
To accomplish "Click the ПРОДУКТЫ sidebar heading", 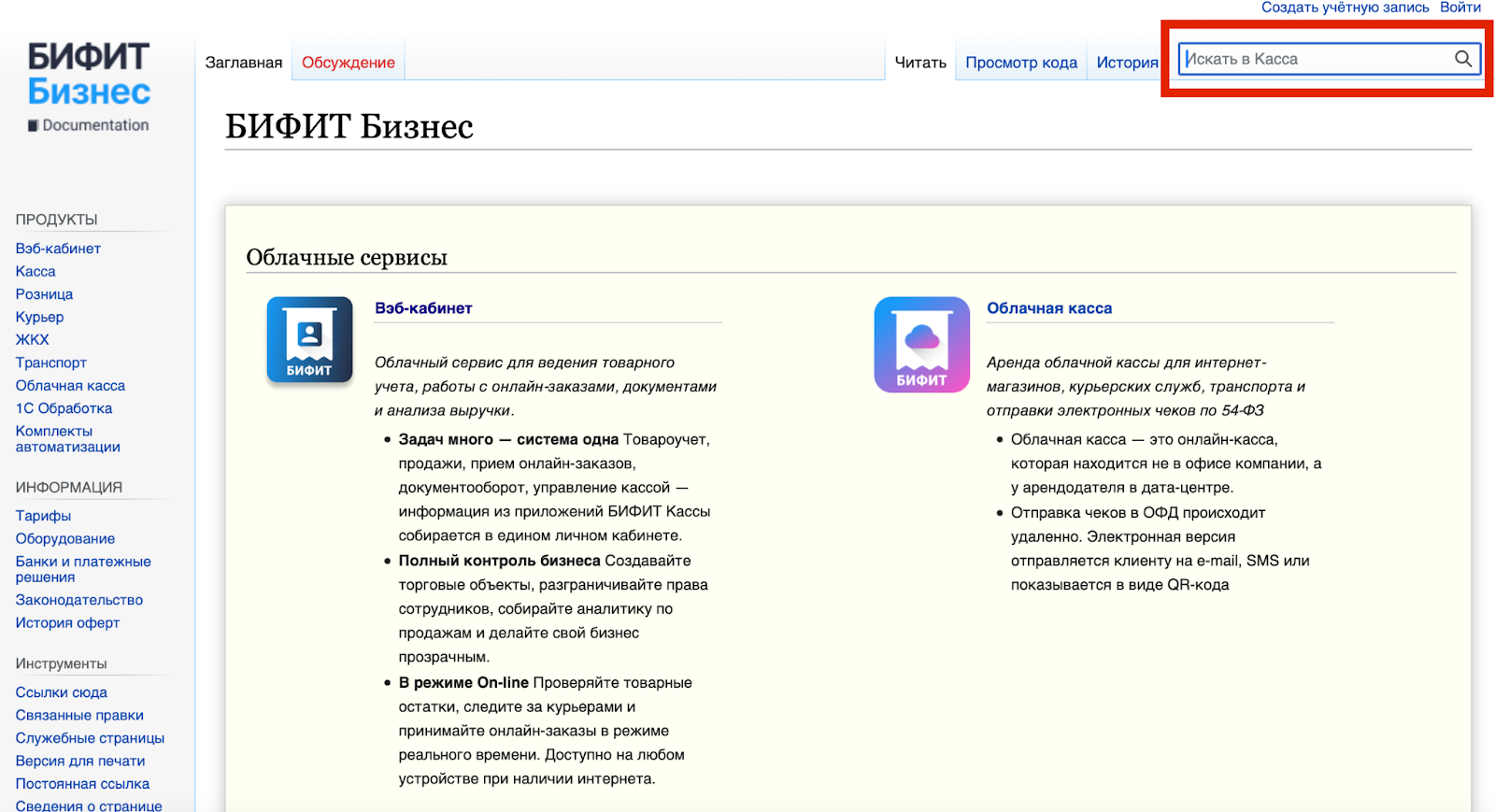I will pos(56,220).
